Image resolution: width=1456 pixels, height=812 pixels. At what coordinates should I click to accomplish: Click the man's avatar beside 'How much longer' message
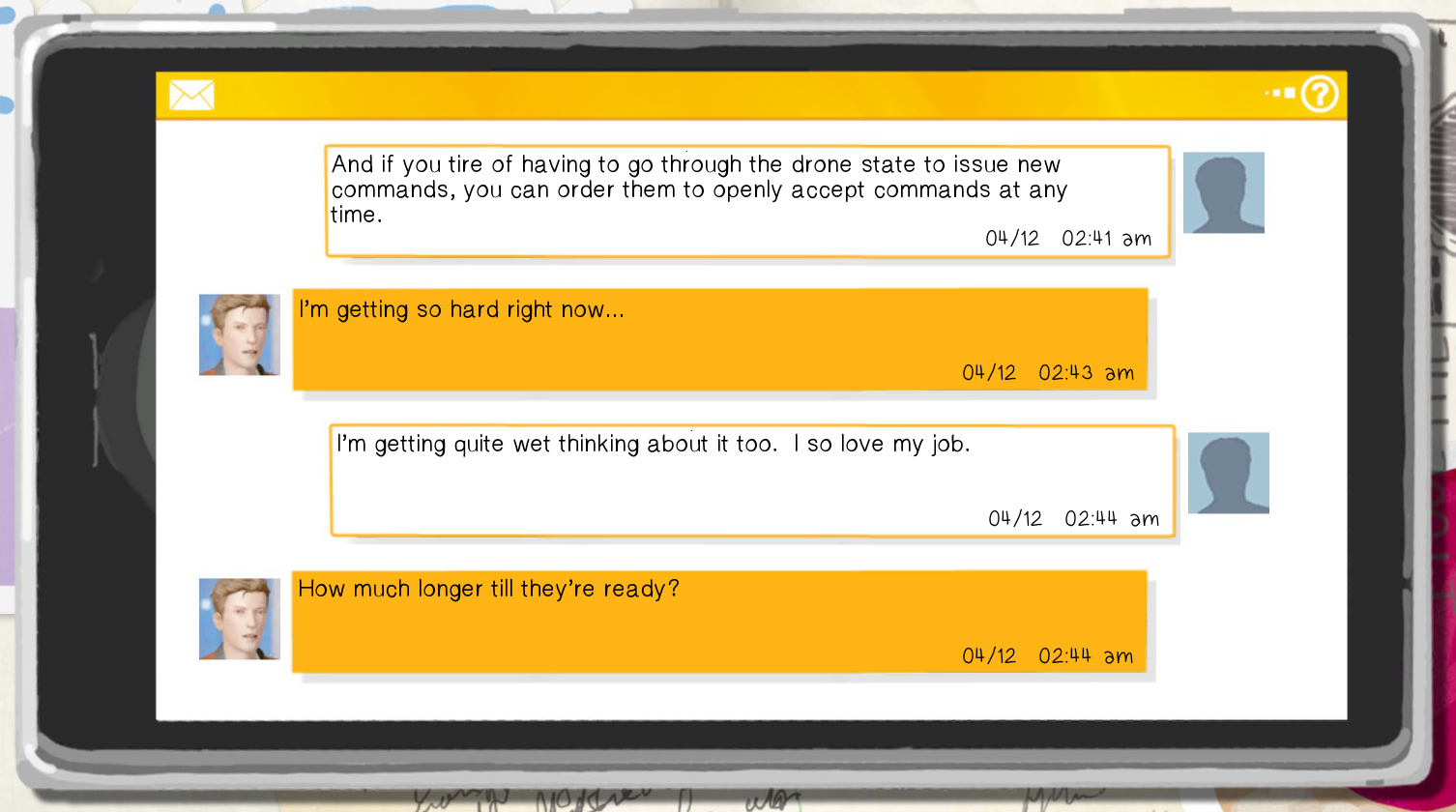pyautogui.click(x=240, y=619)
